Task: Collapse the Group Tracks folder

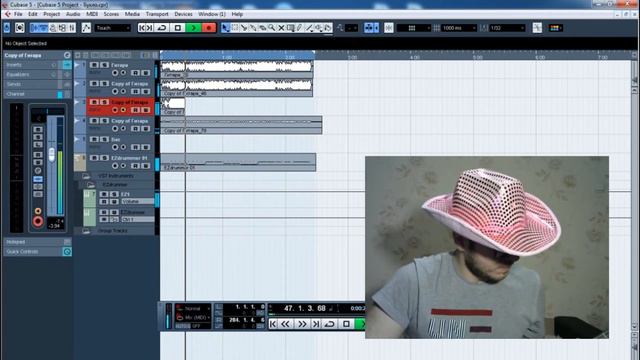Action: tap(86, 231)
